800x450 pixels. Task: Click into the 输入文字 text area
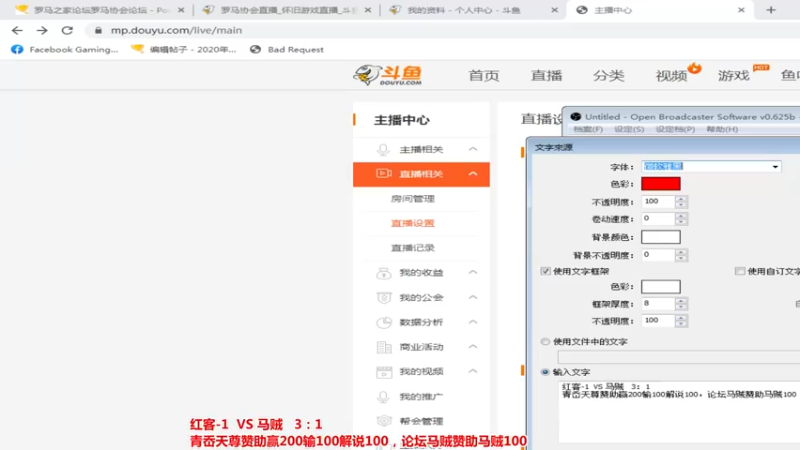679,412
